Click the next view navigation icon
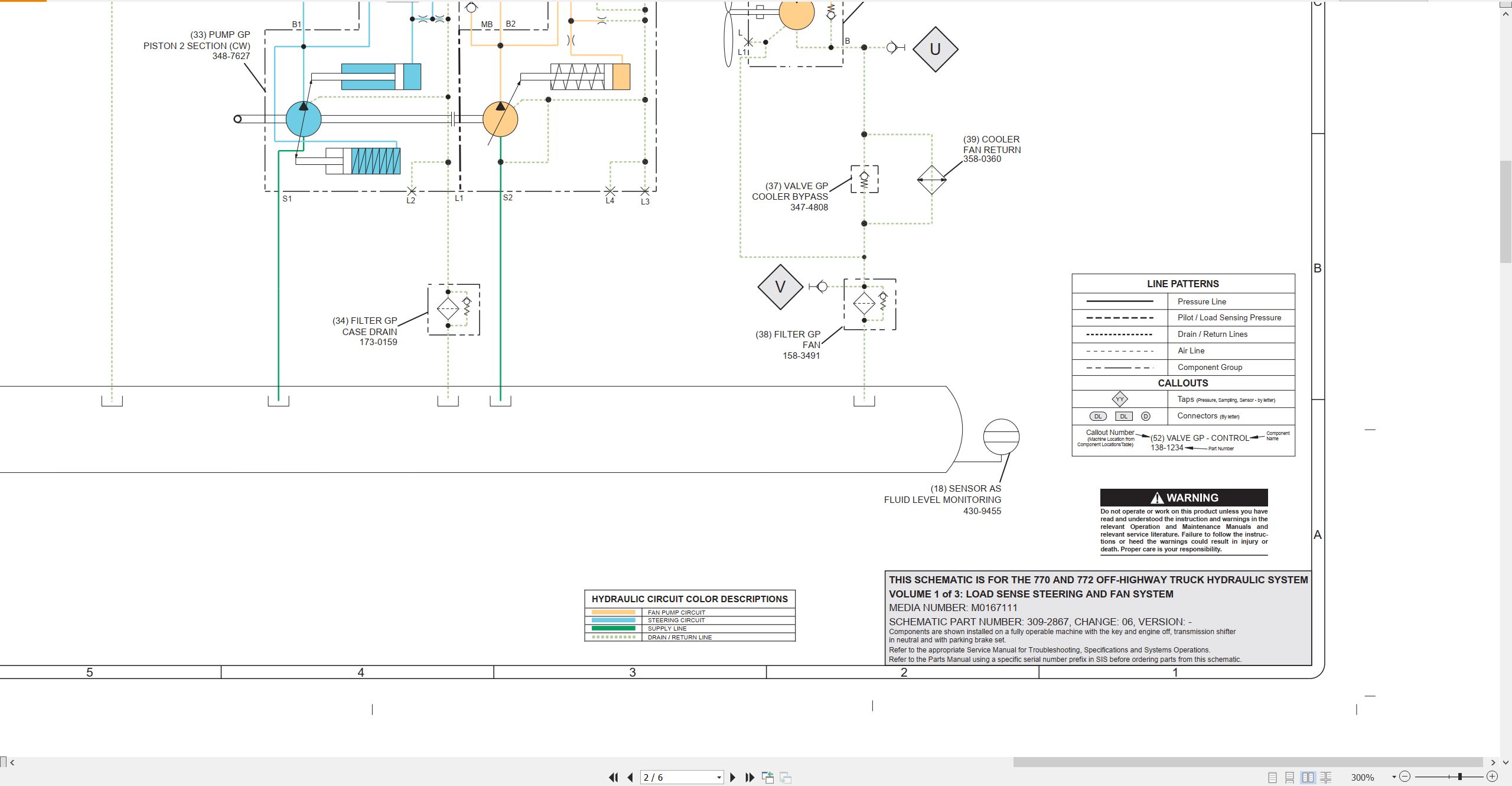 tap(786, 778)
